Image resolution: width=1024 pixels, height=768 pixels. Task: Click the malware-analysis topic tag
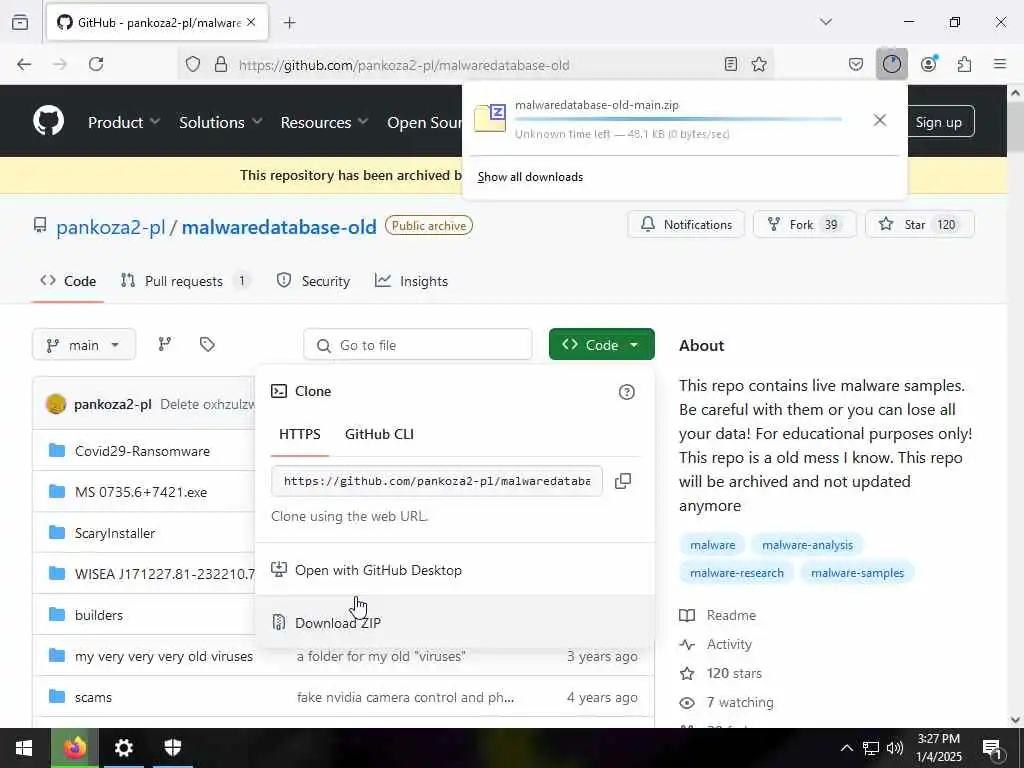807,545
